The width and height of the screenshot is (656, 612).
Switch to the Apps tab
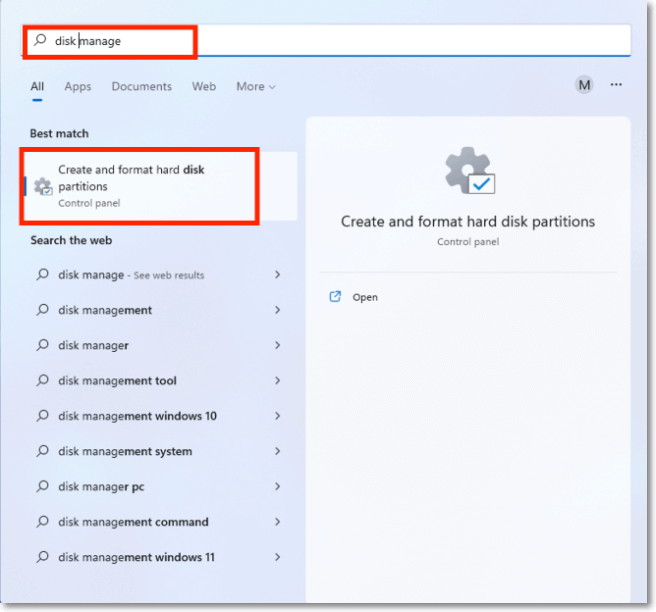(x=78, y=87)
